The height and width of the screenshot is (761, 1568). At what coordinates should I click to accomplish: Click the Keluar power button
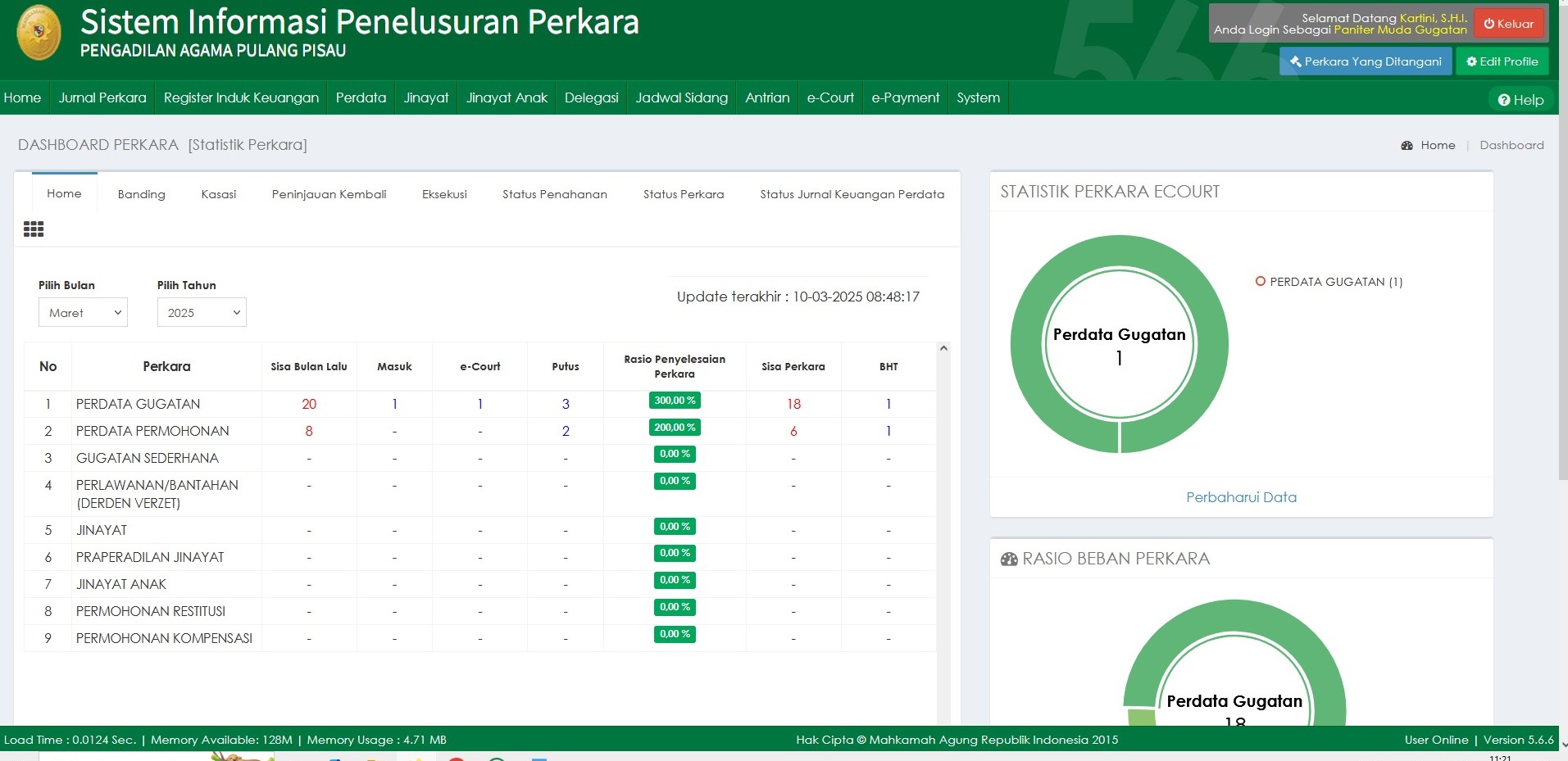(1508, 24)
